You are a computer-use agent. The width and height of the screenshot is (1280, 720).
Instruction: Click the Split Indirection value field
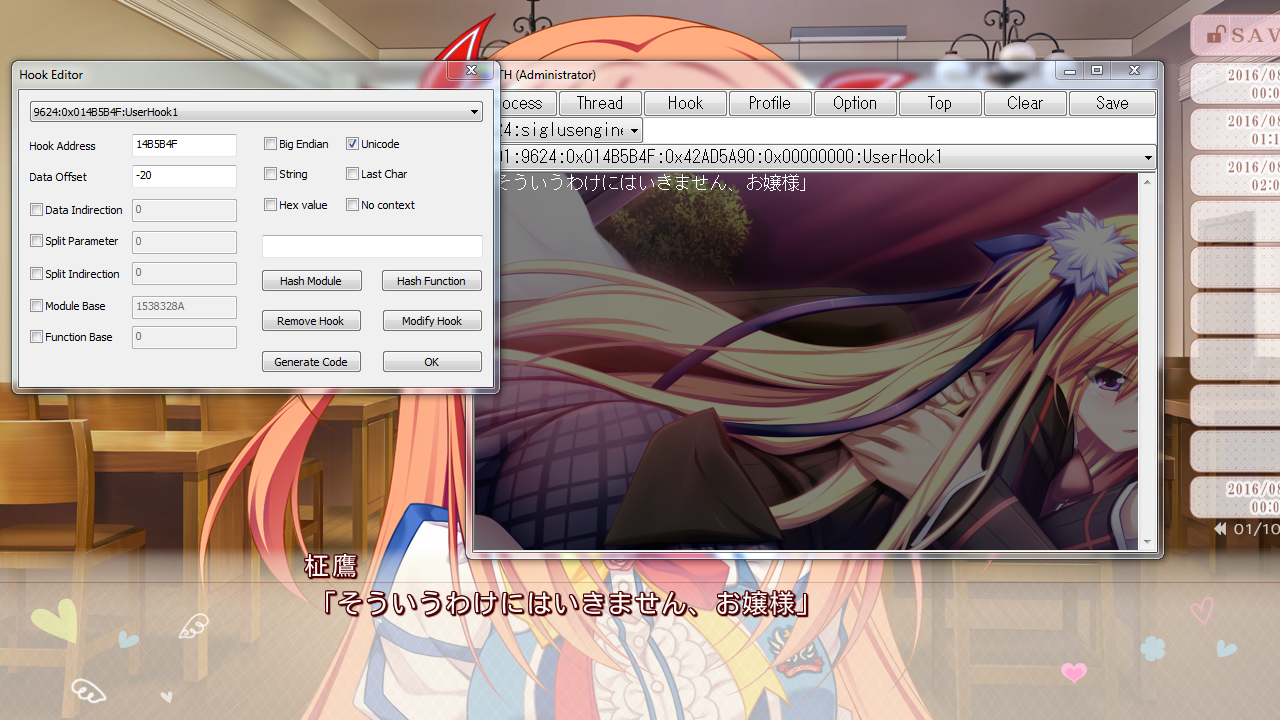pos(184,273)
